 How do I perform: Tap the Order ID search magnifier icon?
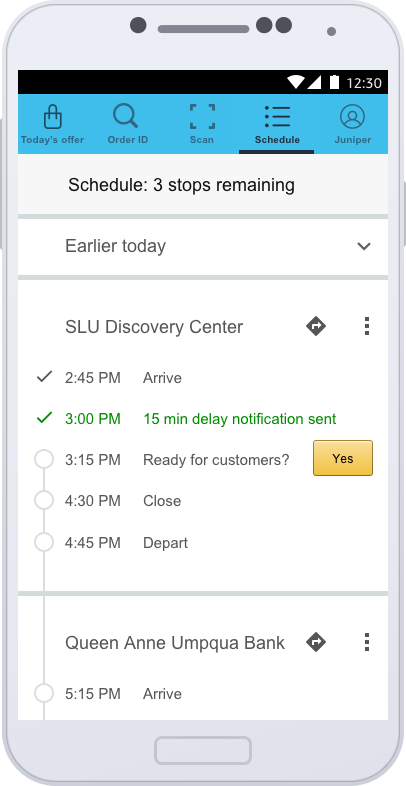tap(125, 116)
